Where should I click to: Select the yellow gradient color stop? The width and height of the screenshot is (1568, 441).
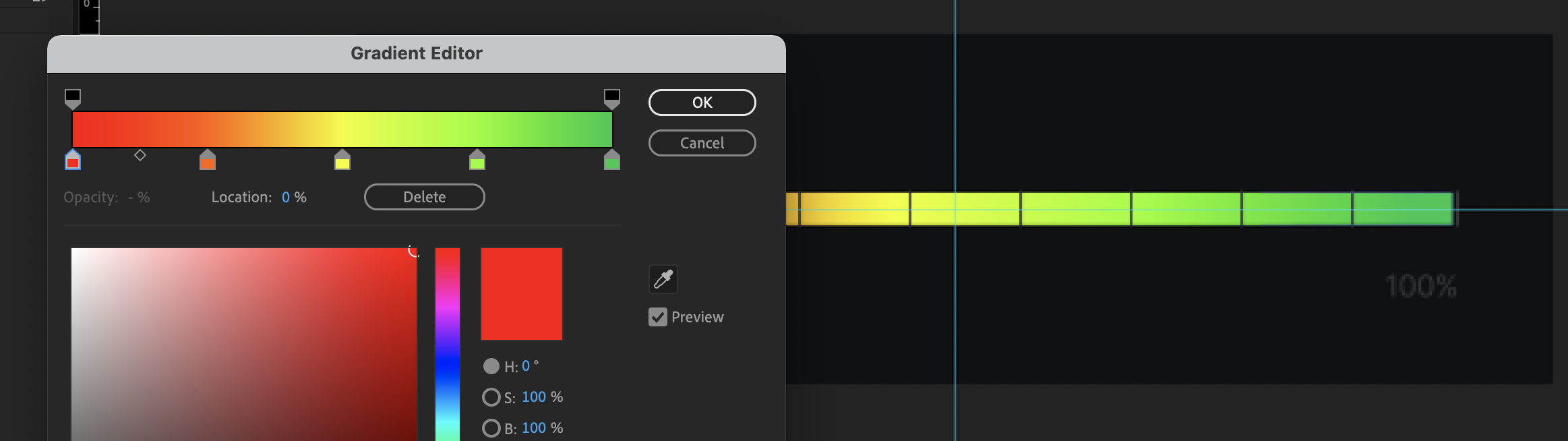342,160
